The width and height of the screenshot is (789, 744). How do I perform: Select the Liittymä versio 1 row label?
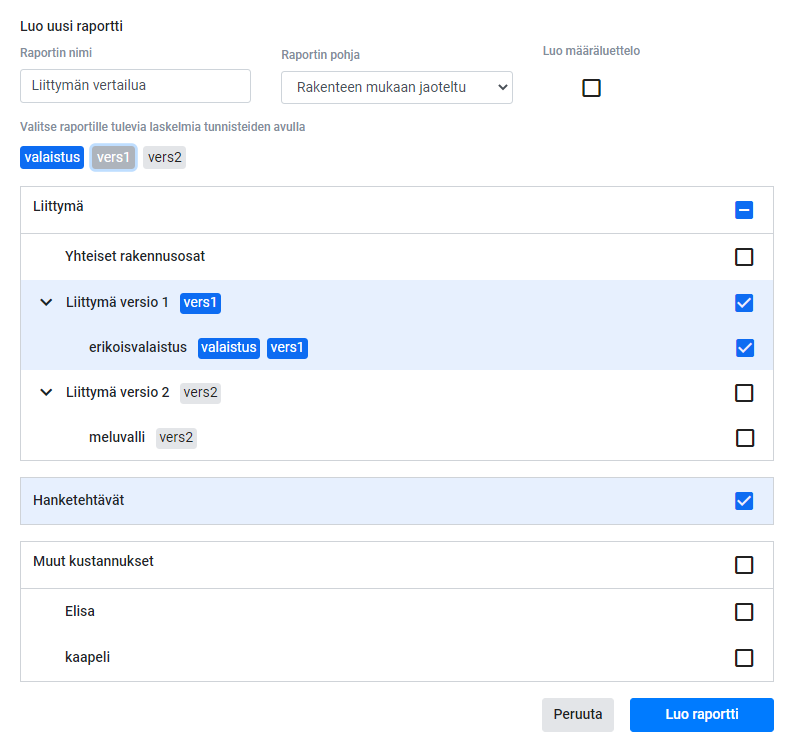[117, 302]
